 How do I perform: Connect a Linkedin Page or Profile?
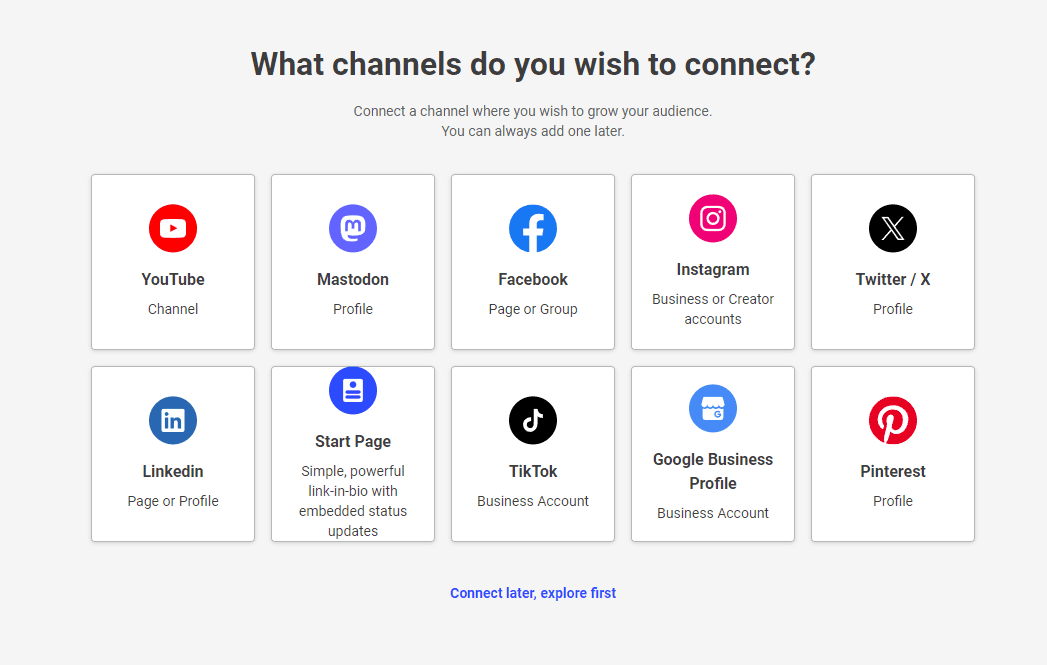point(172,454)
